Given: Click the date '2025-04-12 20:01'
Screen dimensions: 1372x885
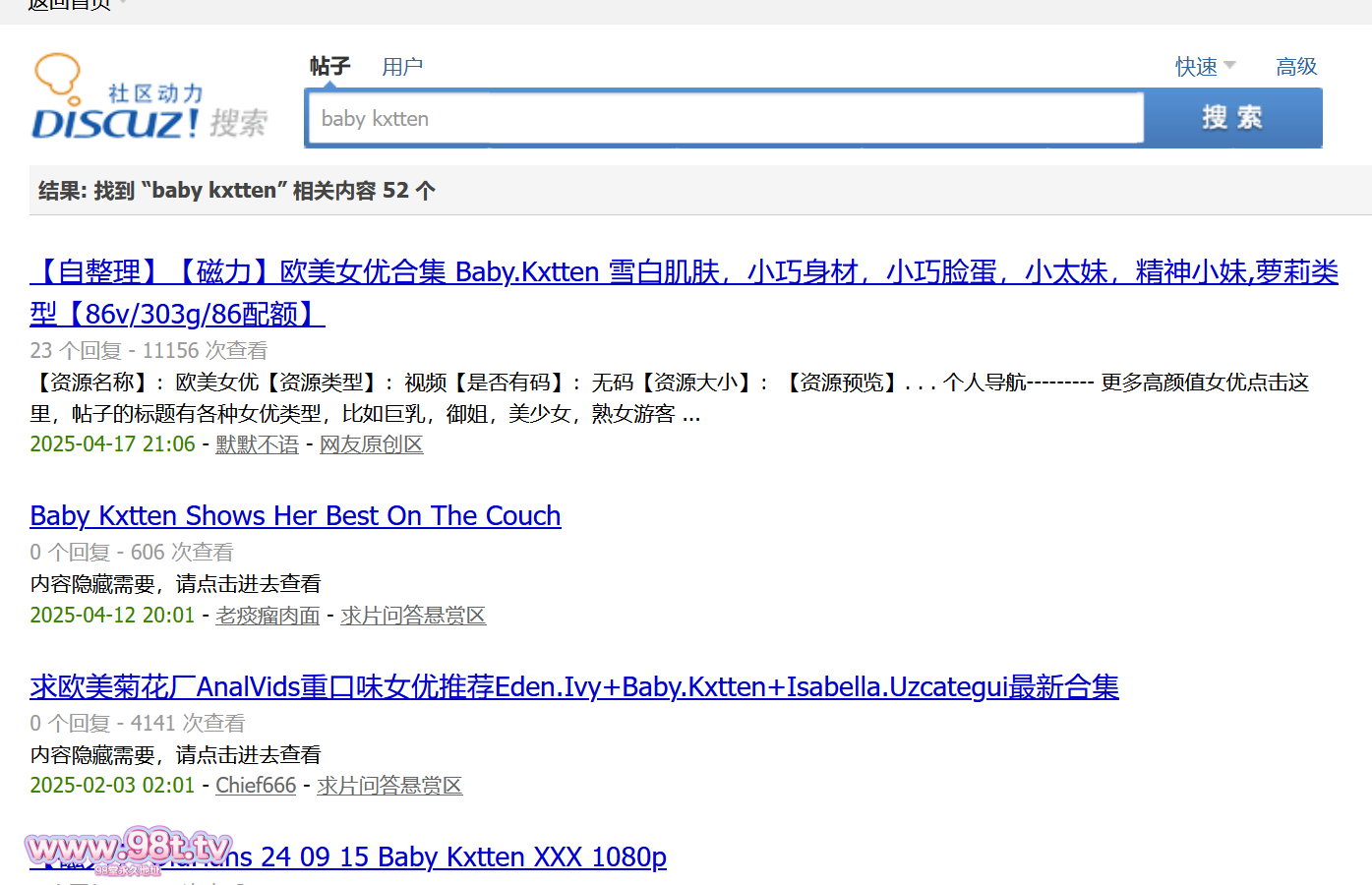Looking at the screenshot, I should (112, 616).
